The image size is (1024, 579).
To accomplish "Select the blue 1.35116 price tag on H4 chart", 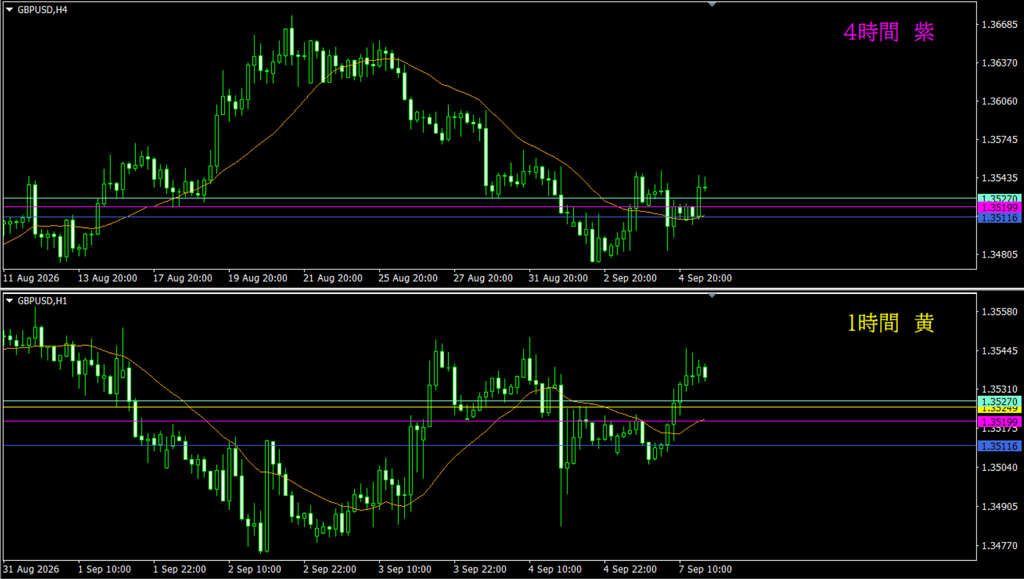I will click(x=999, y=218).
